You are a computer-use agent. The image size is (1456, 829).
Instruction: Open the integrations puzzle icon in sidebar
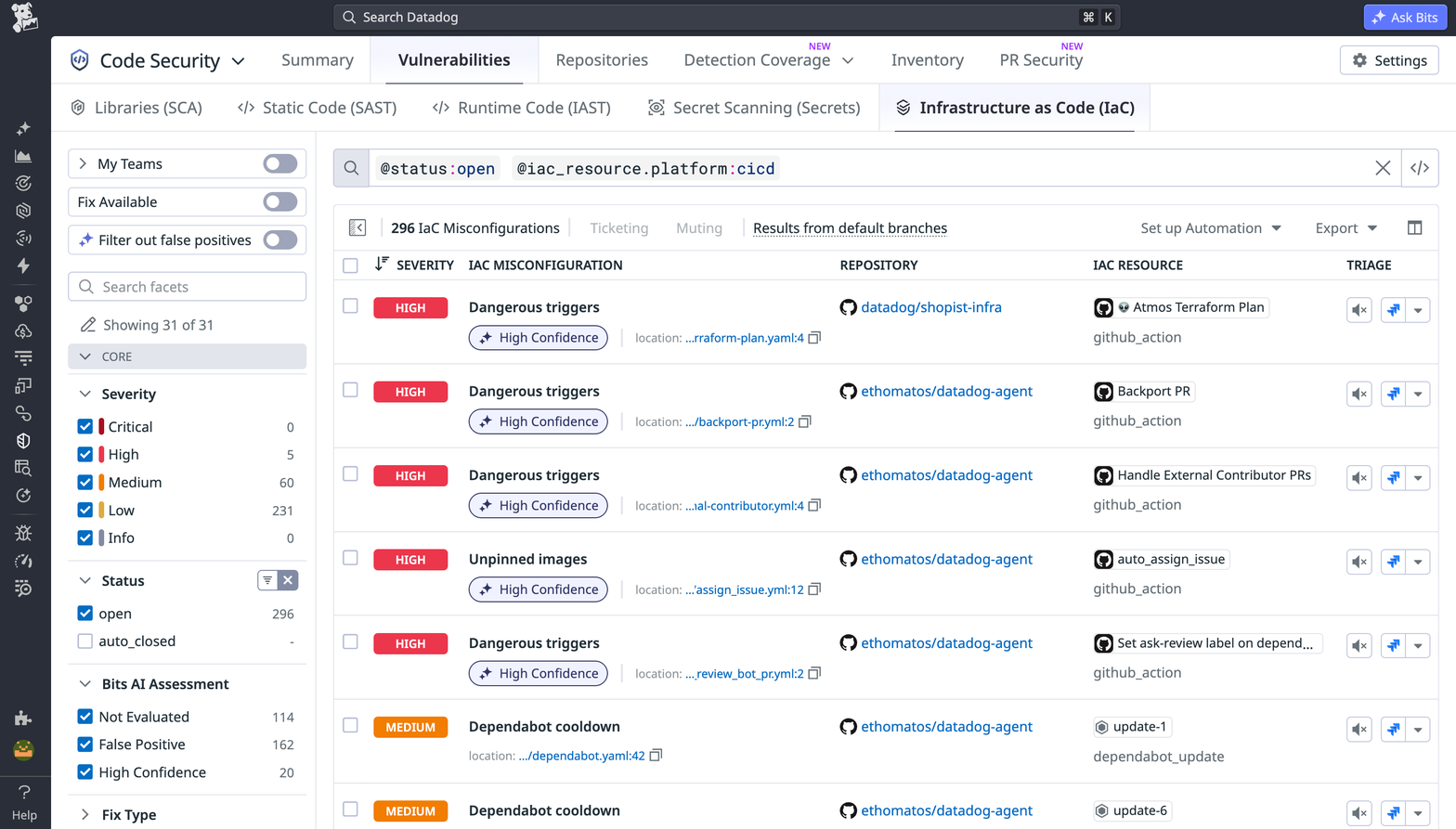coord(23,719)
